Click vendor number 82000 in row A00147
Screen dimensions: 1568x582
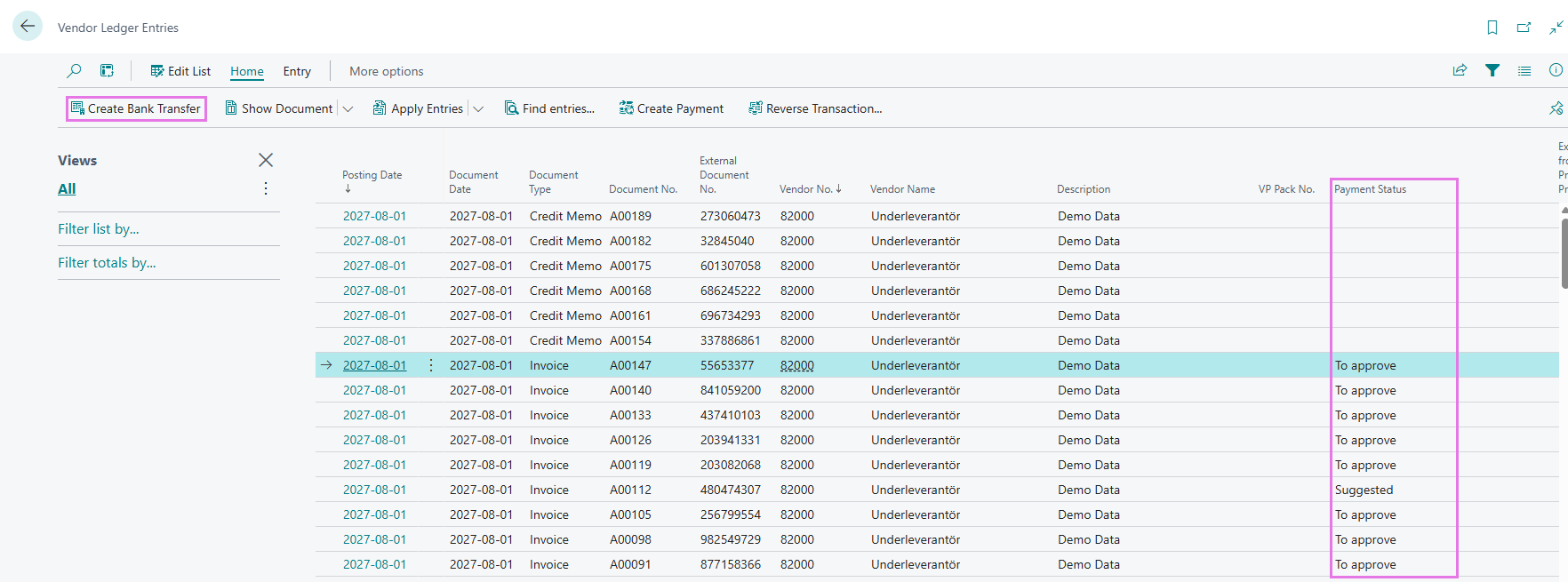(x=797, y=365)
